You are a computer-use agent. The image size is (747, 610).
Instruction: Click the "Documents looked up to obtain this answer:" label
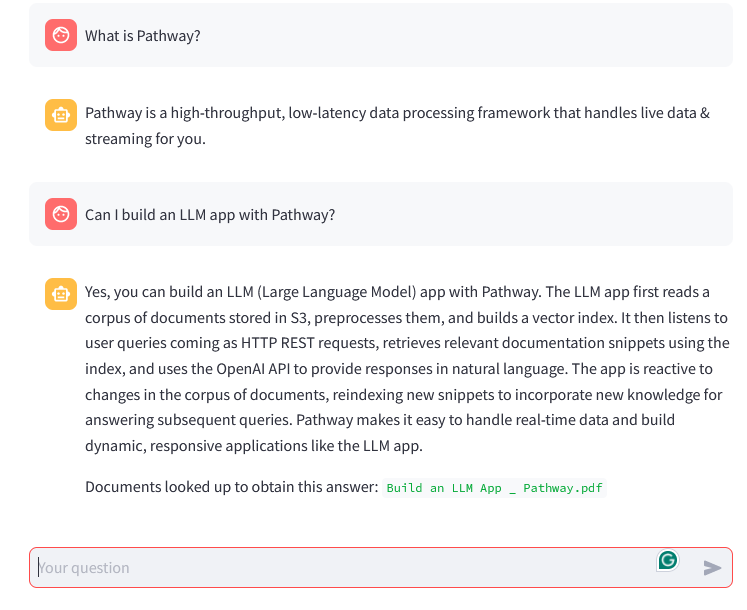tap(231, 487)
